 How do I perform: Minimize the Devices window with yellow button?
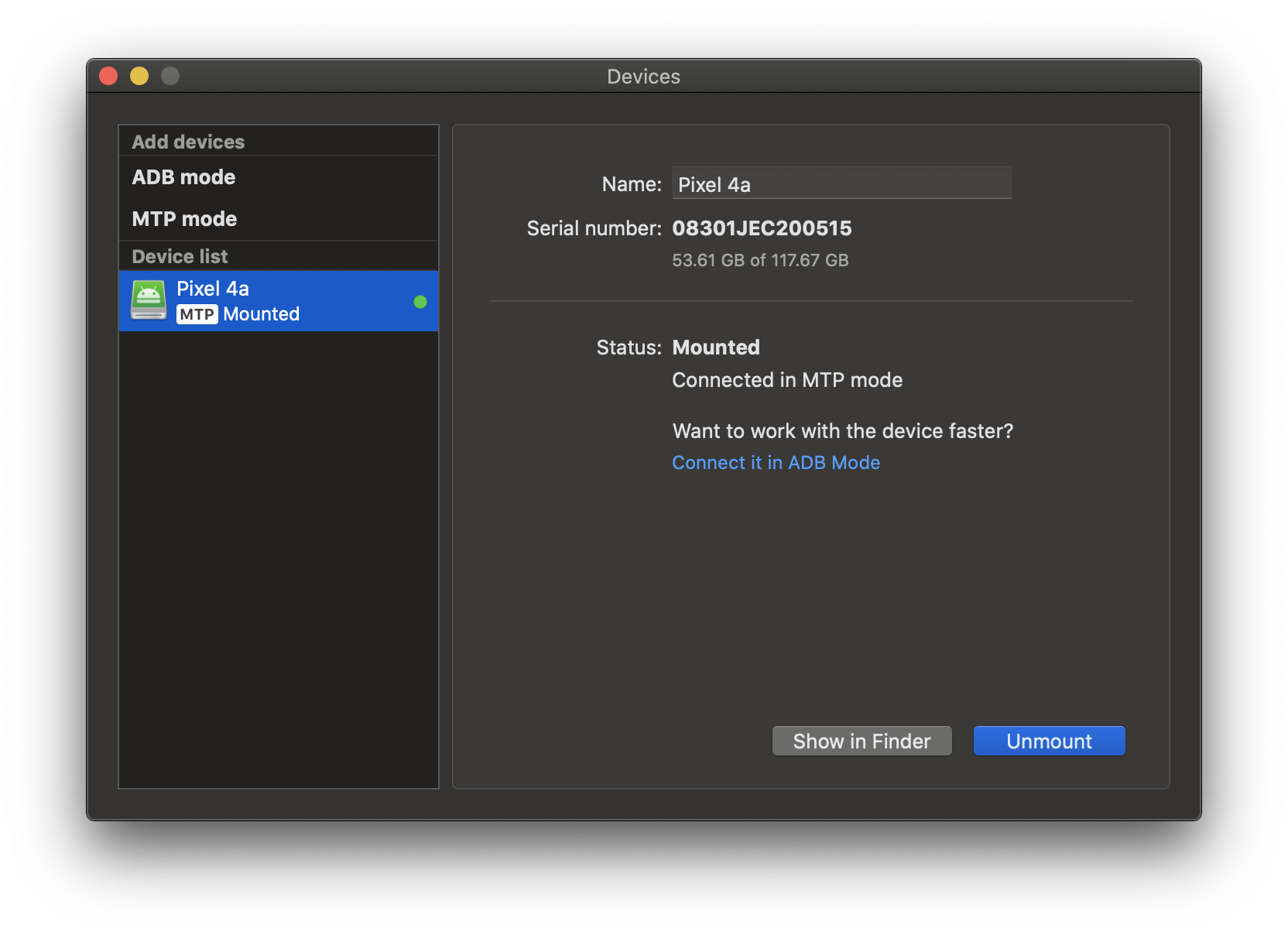(139, 76)
